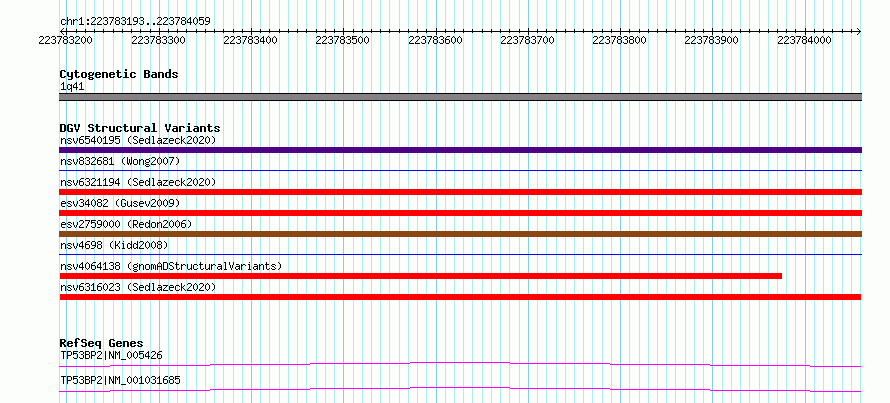Screen dimensions: 890x403
Task: Open the DGV Structural Variants track title
Action: pyautogui.click(x=140, y=128)
